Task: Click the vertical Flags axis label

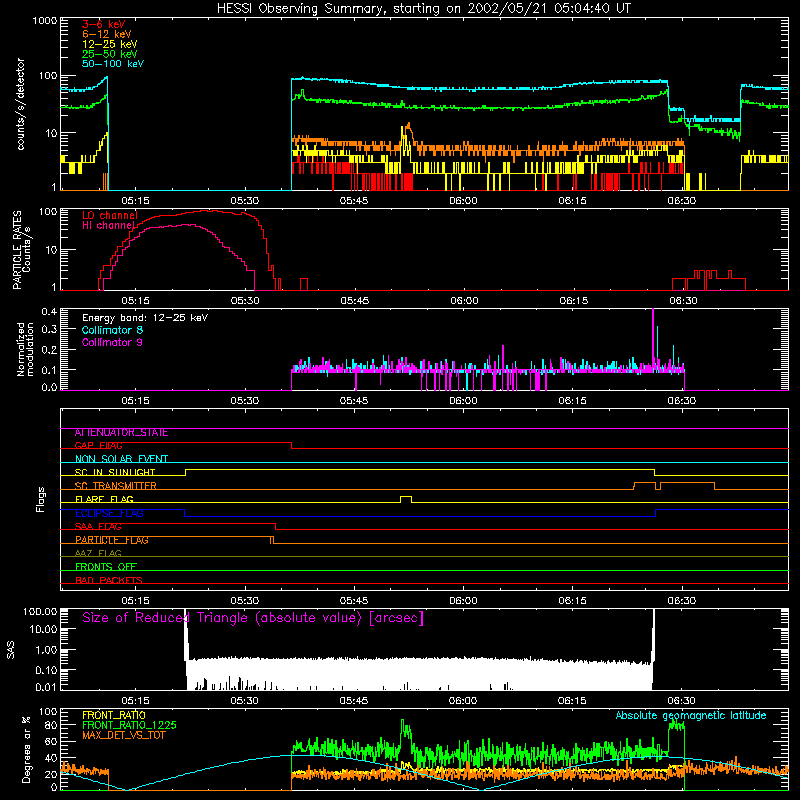Action: tap(40, 499)
